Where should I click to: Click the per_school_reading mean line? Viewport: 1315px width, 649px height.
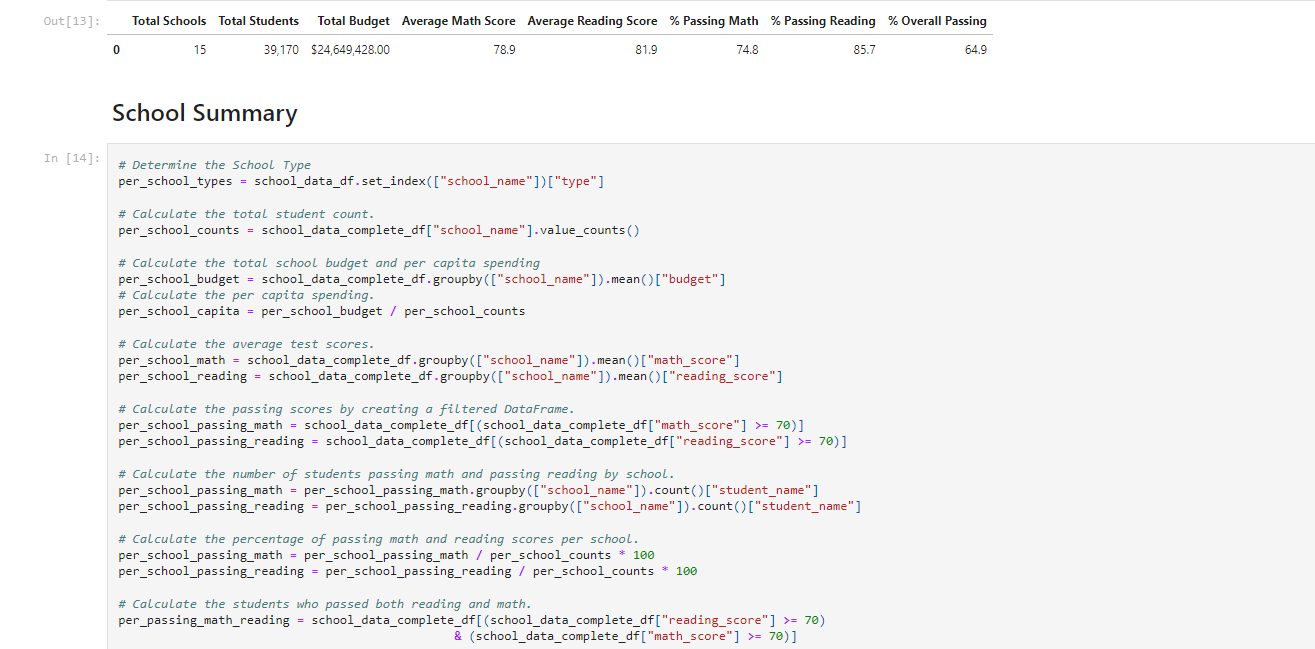pyautogui.click(x=450, y=376)
